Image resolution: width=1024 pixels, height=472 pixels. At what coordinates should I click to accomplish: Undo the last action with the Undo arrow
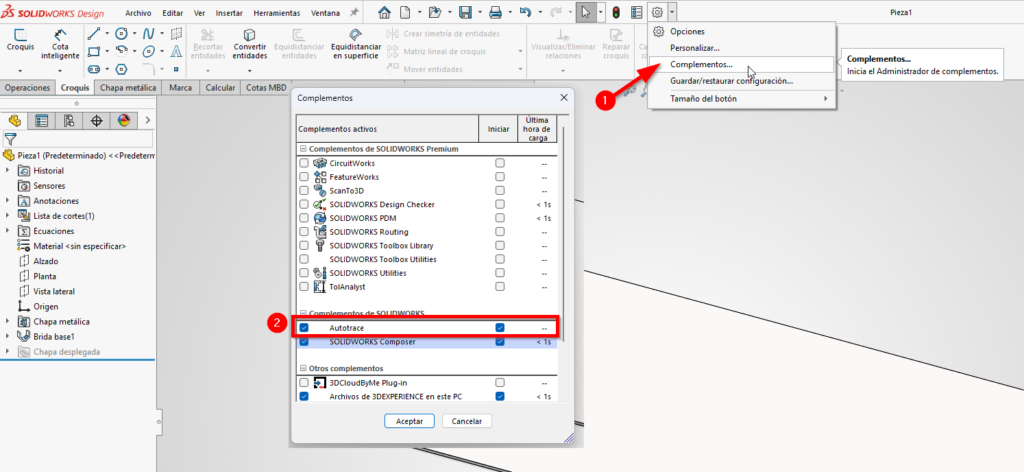click(525, 12)
